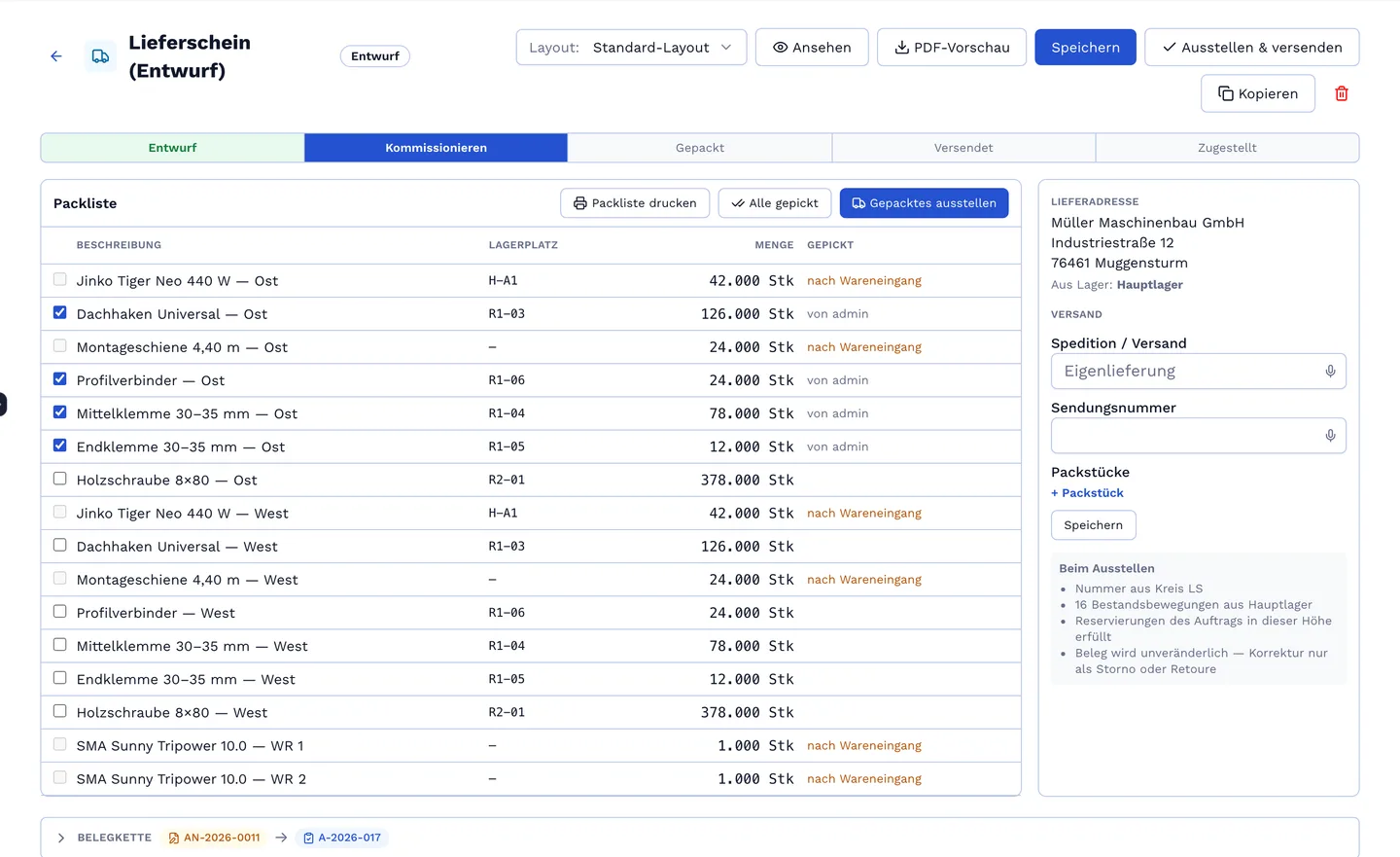
Task: Open order A-2026-017 in document chain
Action: tap(342, 838)
